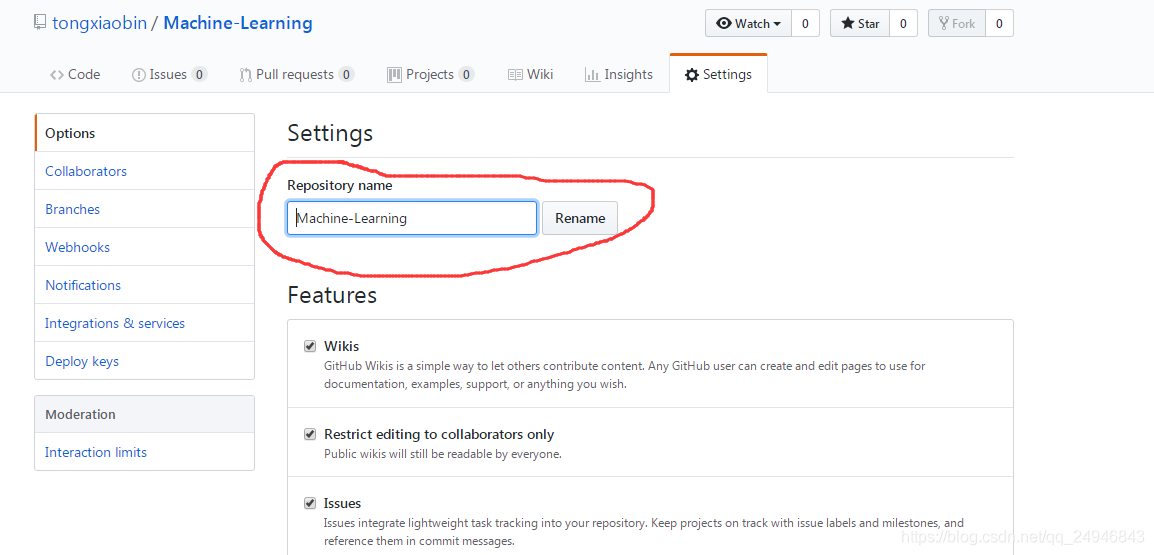Image resolution: width=1154 pixels, height=555 pixels.
Task: Click the Fork button
Action: 956,24
